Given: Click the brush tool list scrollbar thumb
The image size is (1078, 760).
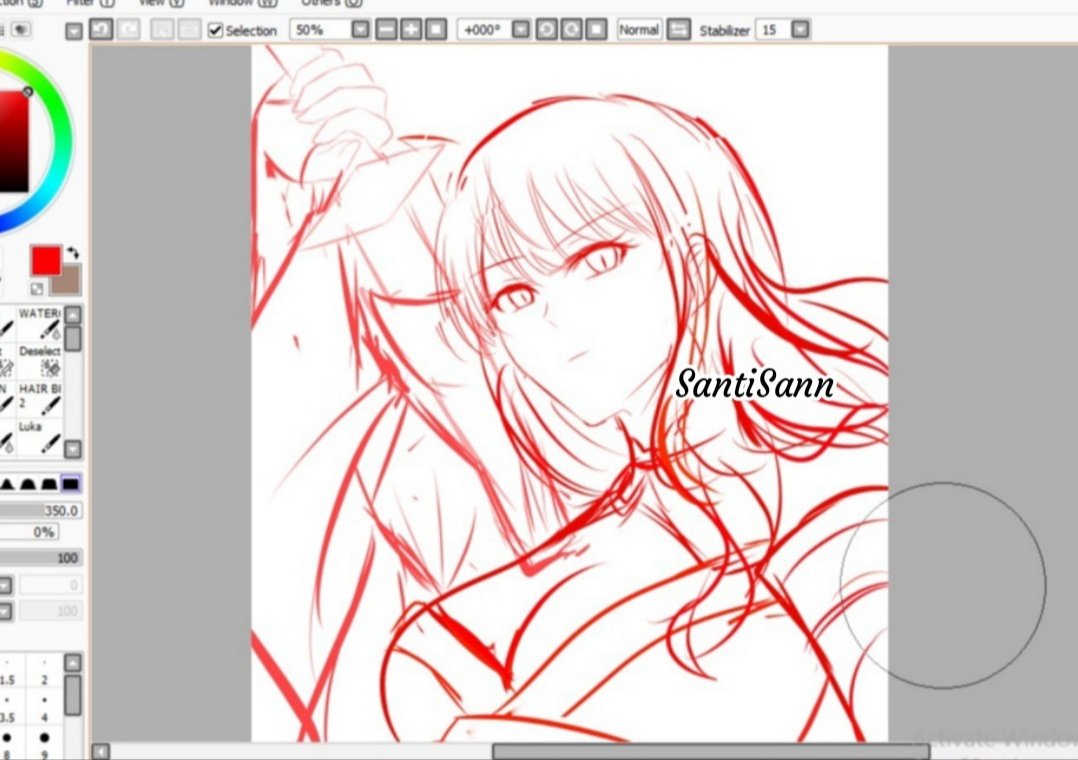Looking at the screenshot, I should 73,338.
